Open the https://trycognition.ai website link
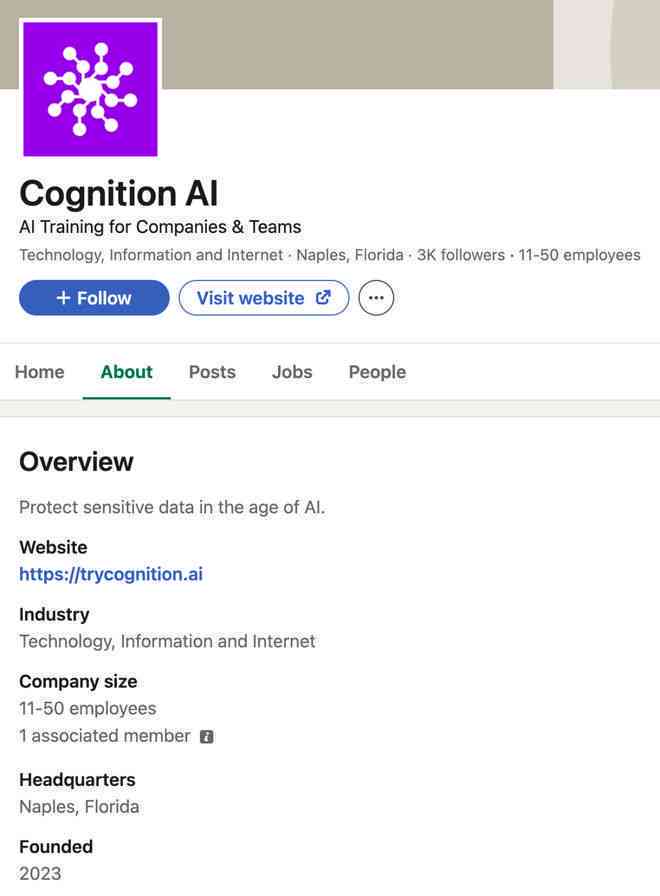660x896 pixels. (111, 574)
